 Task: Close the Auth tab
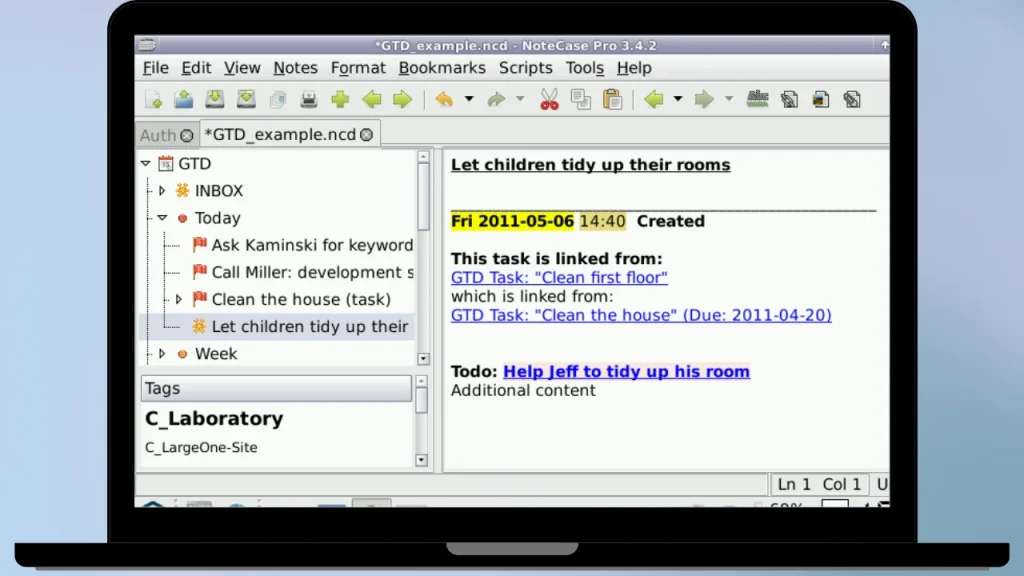(187, 135)
